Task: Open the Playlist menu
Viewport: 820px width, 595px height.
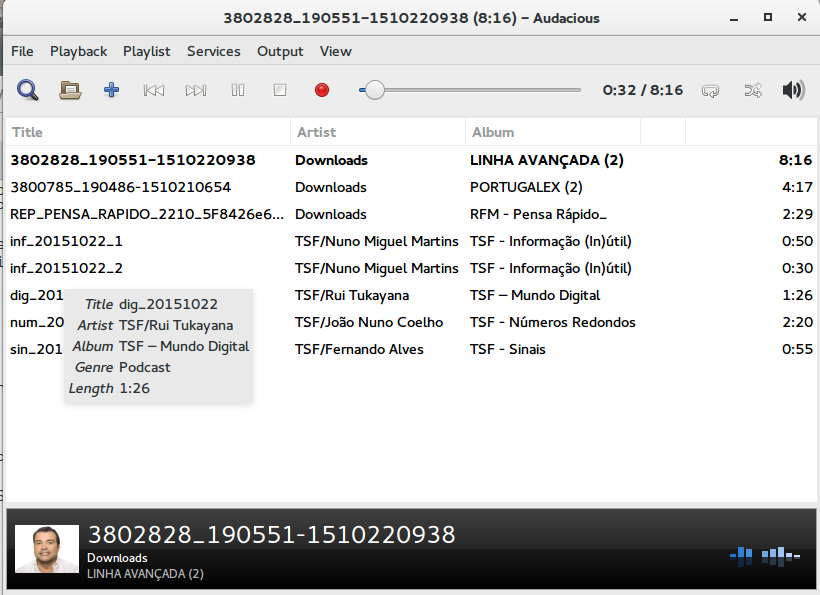Action: pyautogui.click(x=146, y=51)
